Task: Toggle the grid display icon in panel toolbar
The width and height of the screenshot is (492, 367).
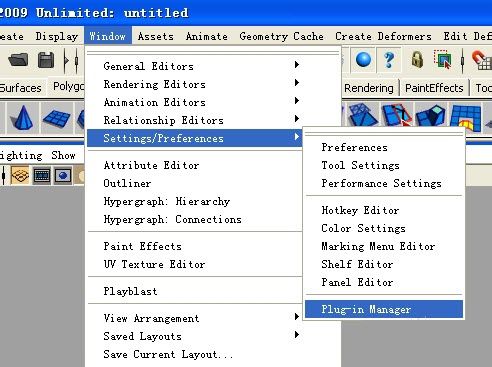Action: 20,175
